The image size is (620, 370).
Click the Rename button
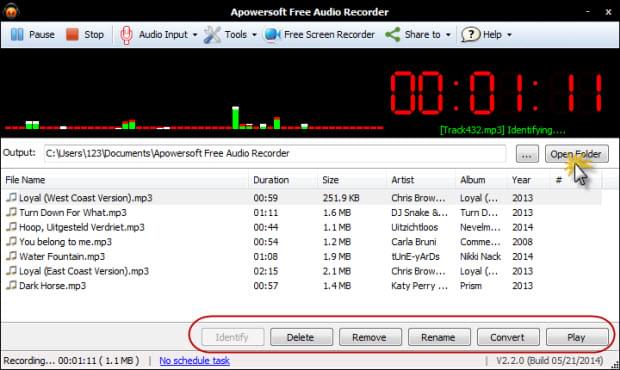coord(439,337)
